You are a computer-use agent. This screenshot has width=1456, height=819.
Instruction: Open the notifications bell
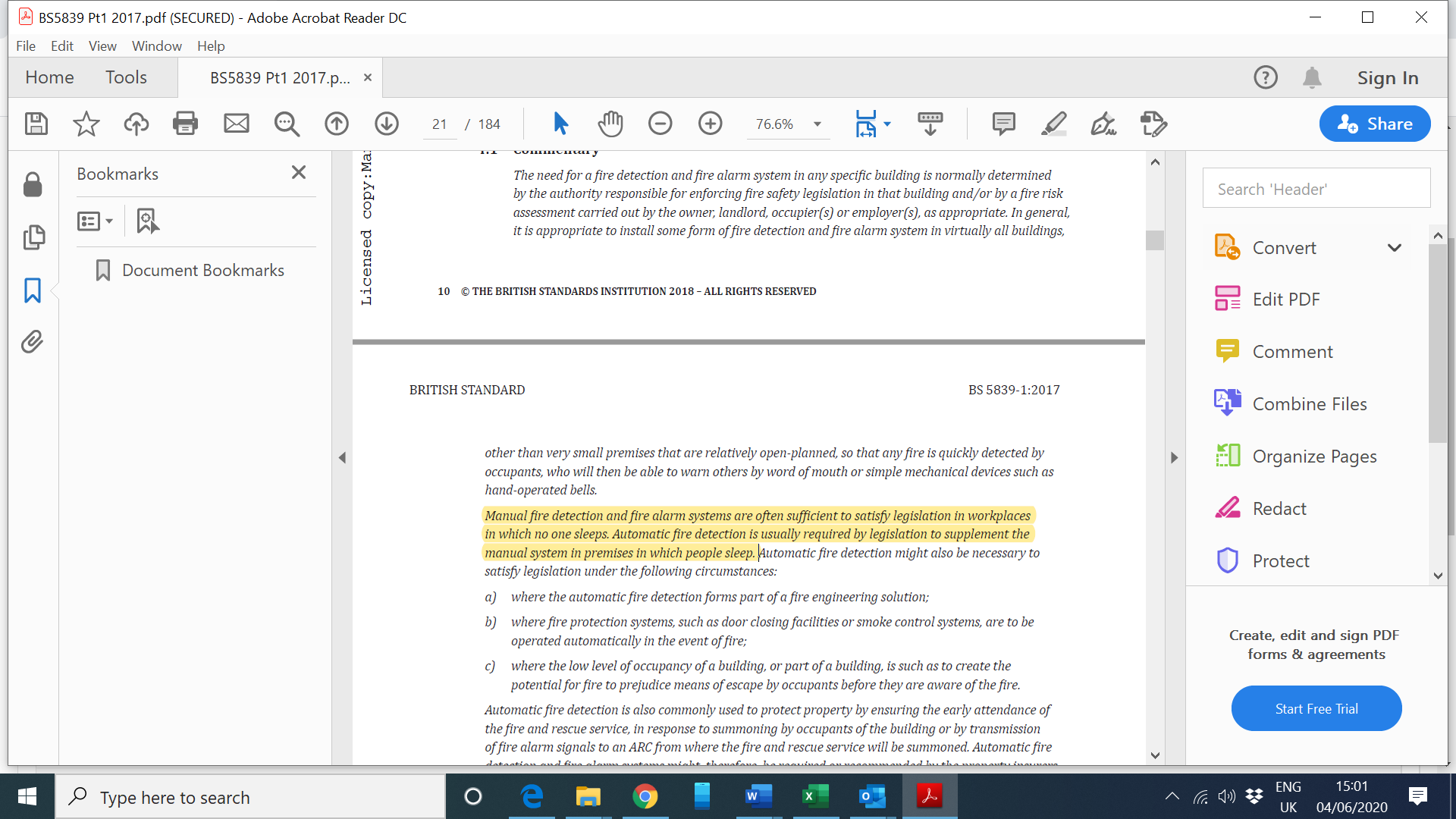[x=1312, y=77]
